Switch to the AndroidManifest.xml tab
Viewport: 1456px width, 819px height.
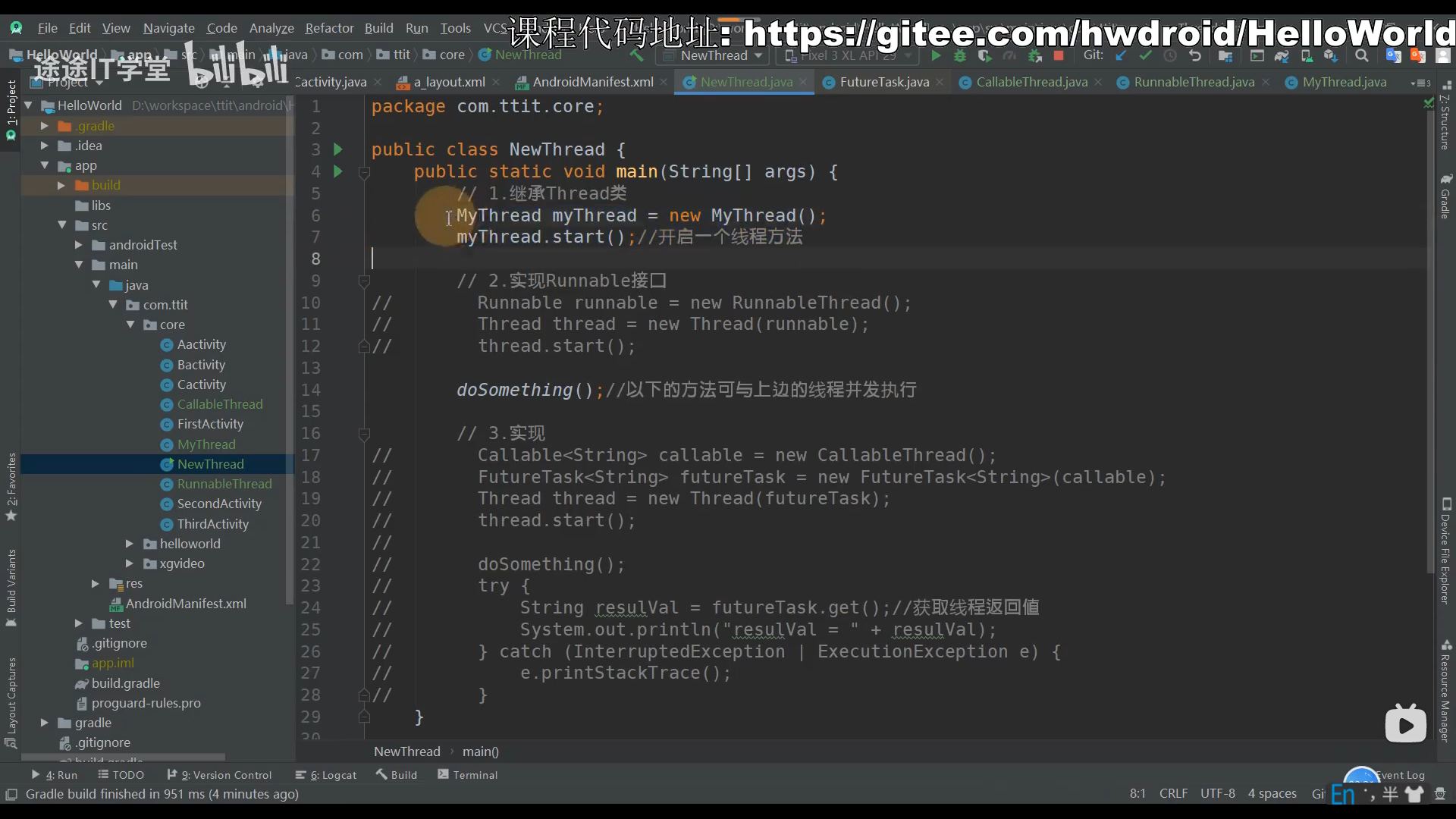(592, 82)
